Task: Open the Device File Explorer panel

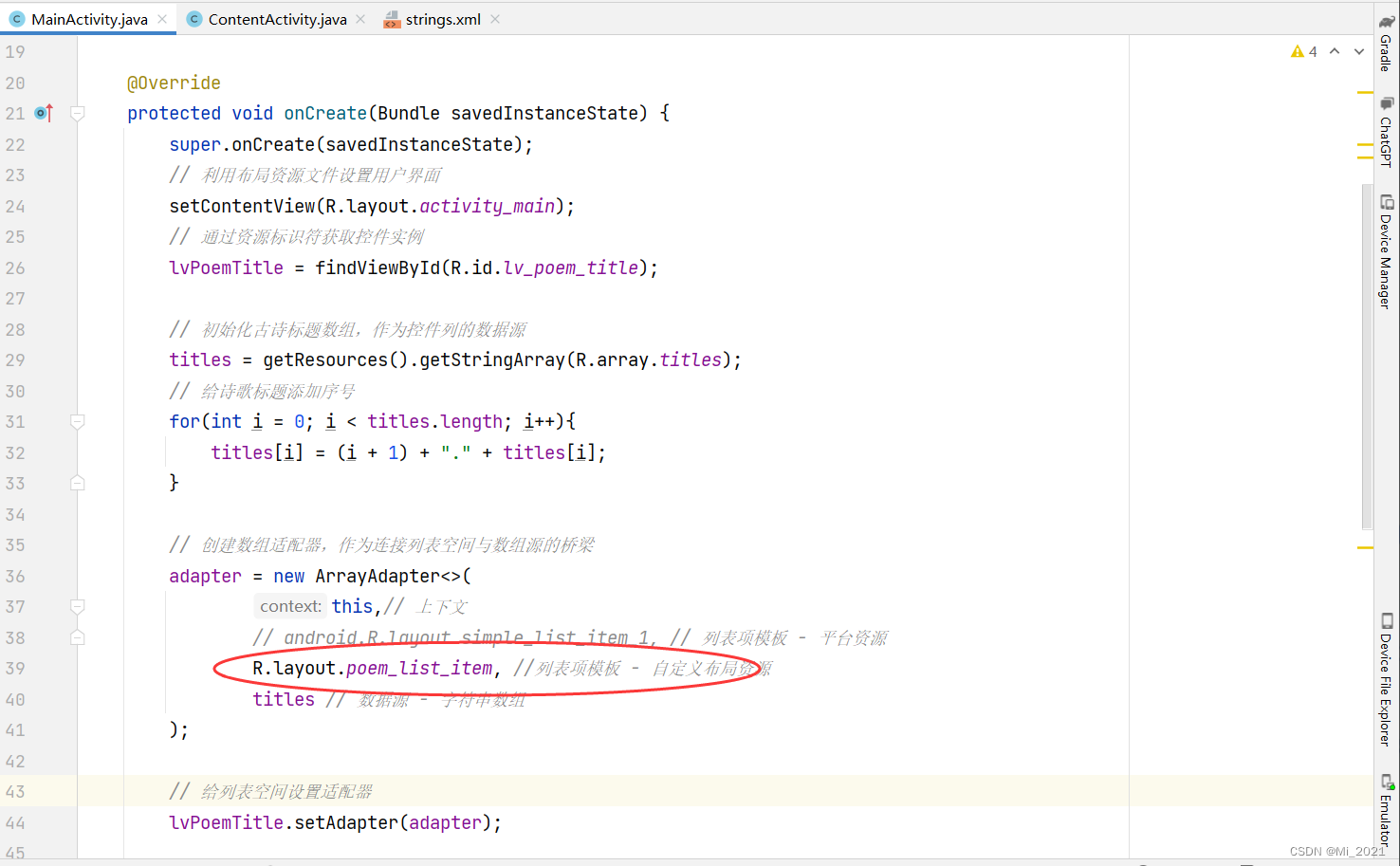Action: [1387, 679]
